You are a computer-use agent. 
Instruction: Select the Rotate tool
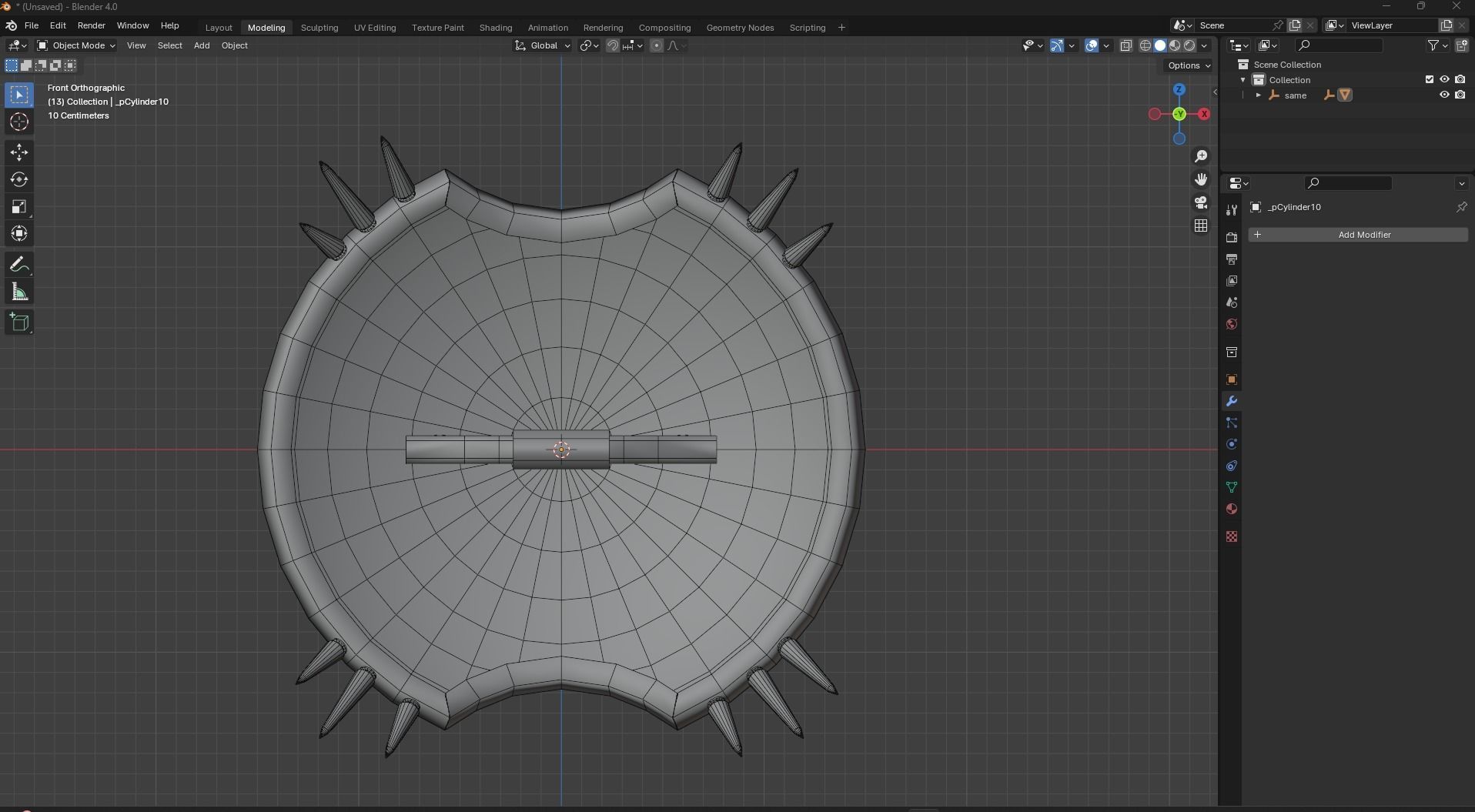click(19, 179)
